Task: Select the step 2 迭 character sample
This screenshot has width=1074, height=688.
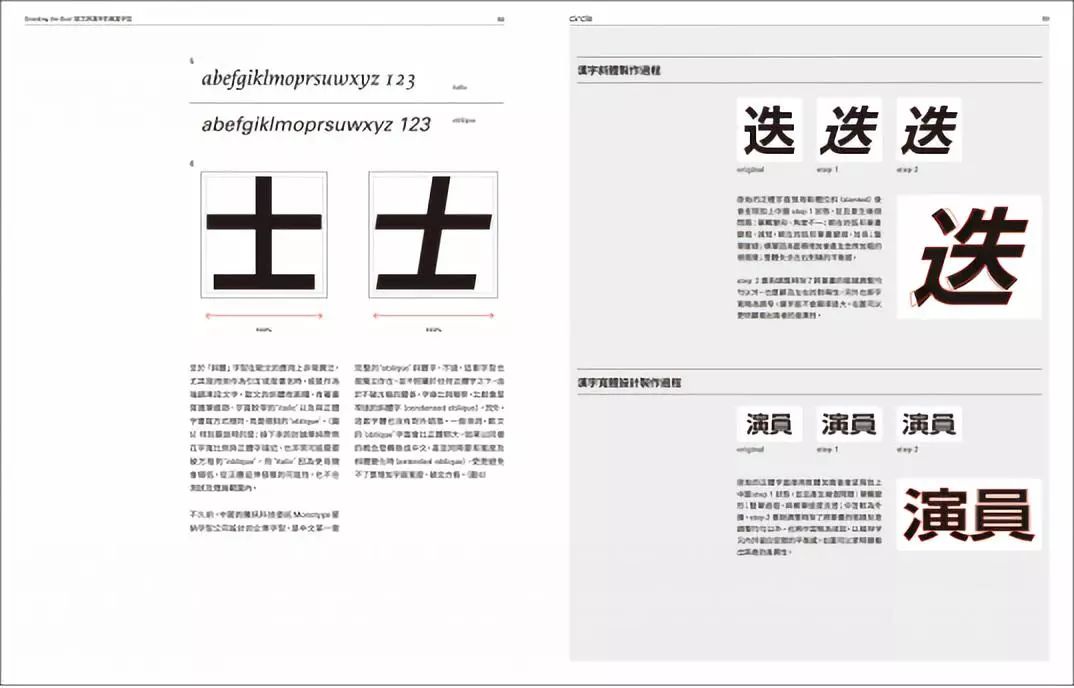Action: coord(929,130)
